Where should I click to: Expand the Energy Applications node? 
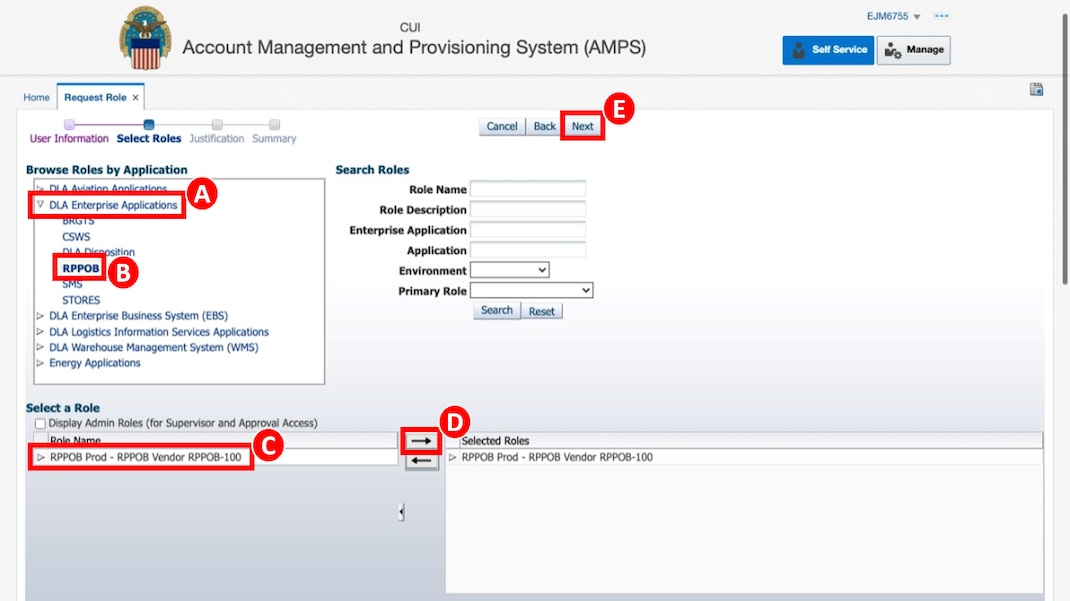[40, 363]
